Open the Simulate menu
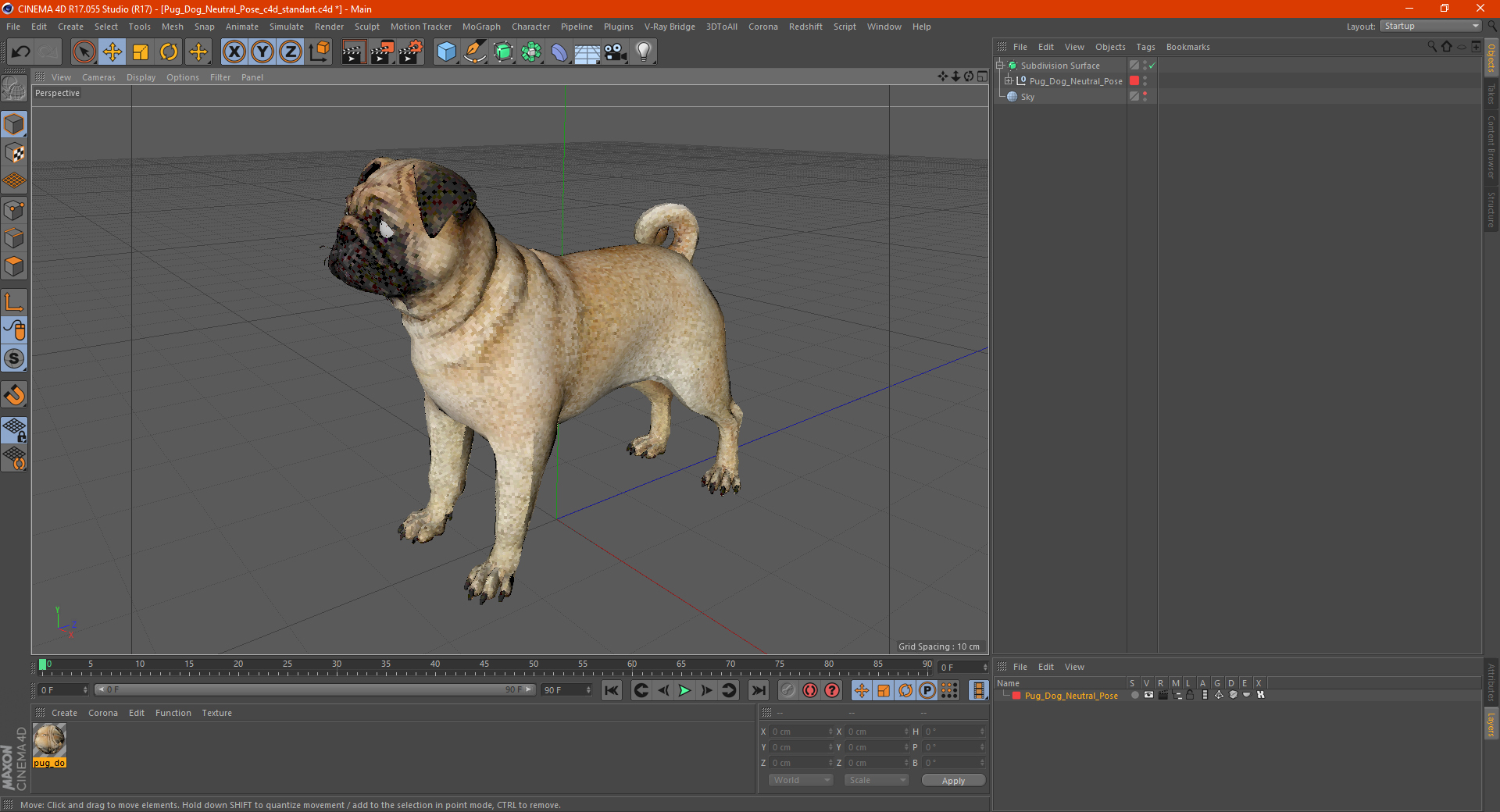 [x=287, y=27]
